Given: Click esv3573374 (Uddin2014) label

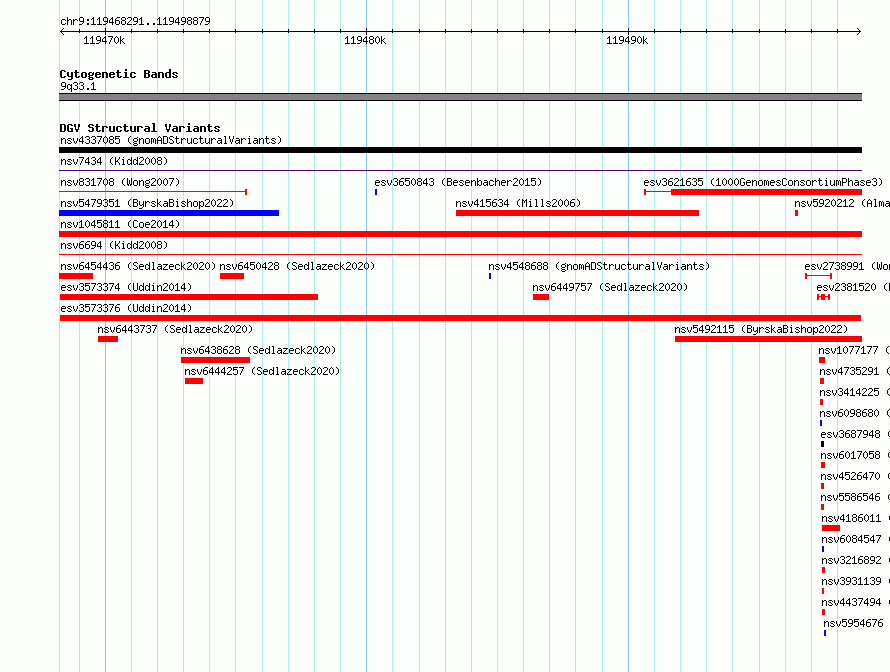Looking at the screenshot, I should tap(126, 287).
